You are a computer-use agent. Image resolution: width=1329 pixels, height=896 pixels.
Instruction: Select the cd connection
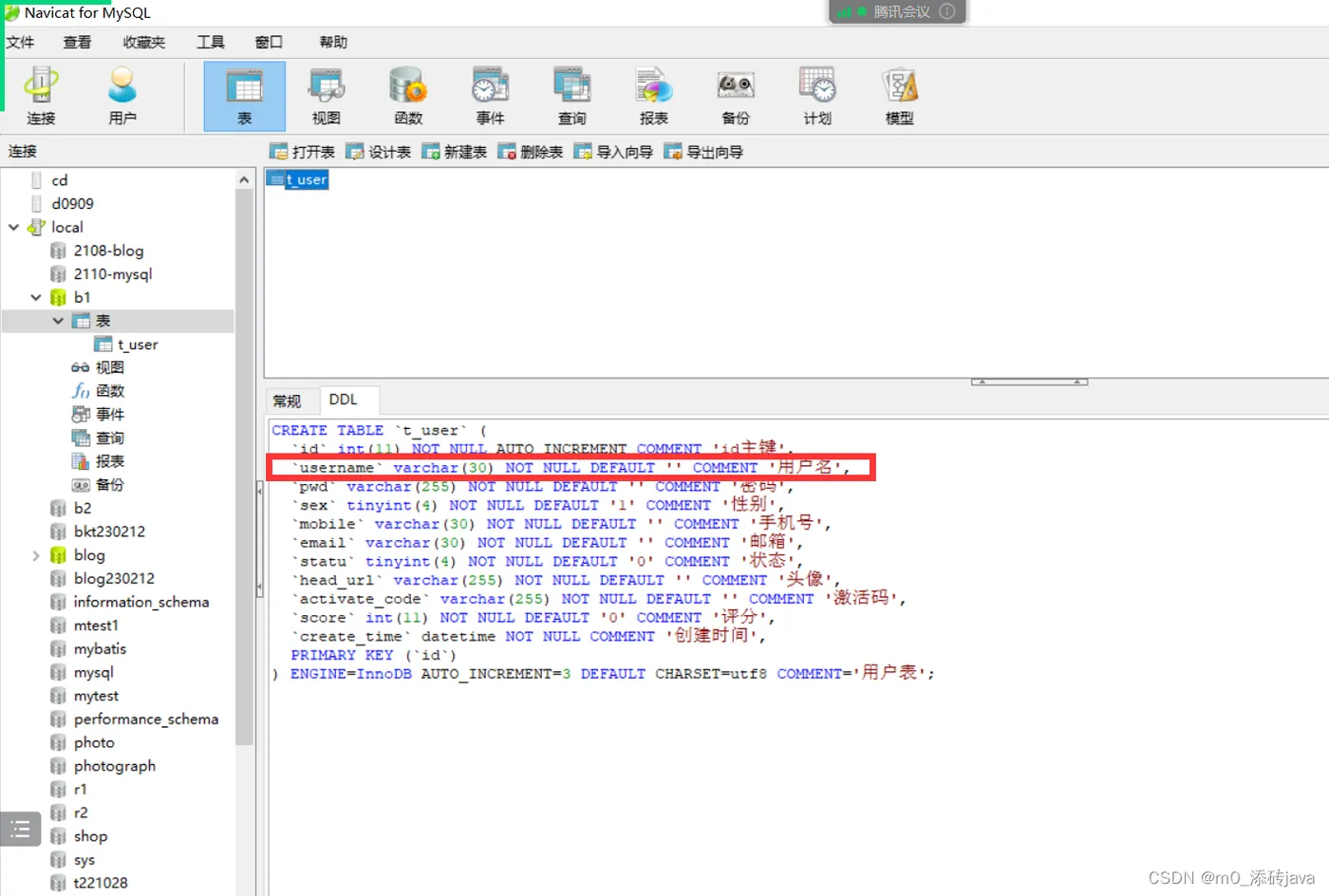click(49, 180)
